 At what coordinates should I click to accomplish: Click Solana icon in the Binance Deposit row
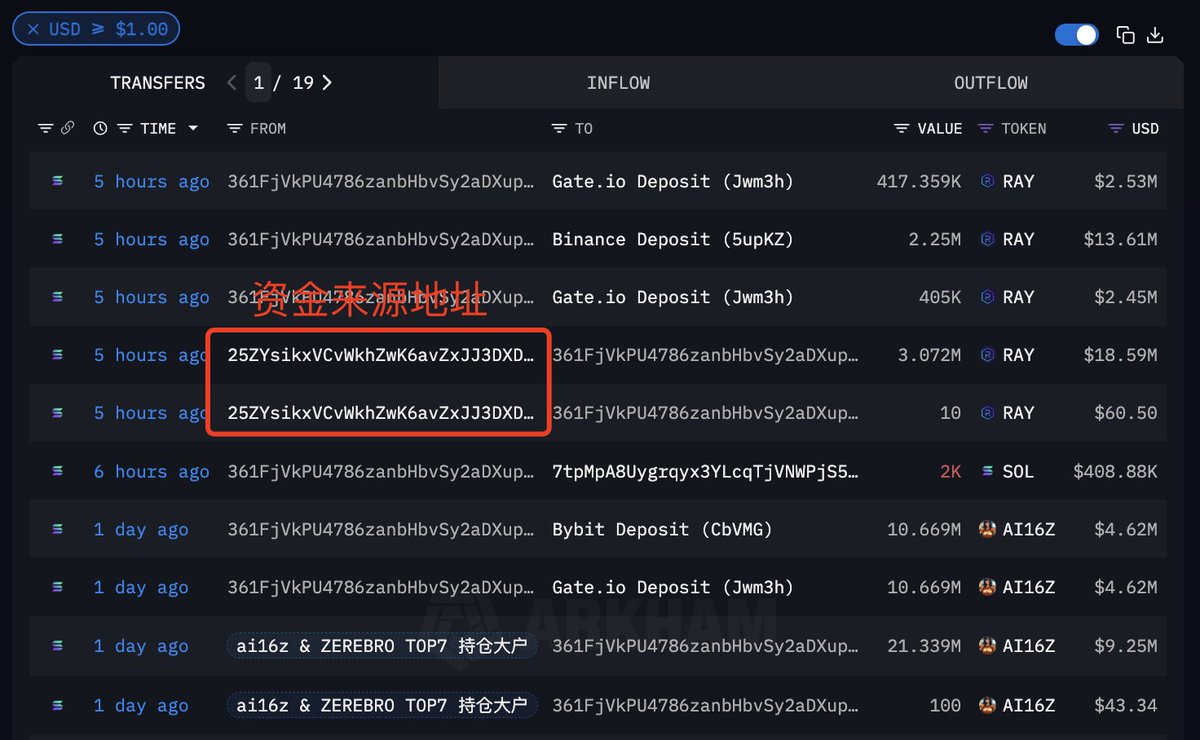click(x=57, y=239)
